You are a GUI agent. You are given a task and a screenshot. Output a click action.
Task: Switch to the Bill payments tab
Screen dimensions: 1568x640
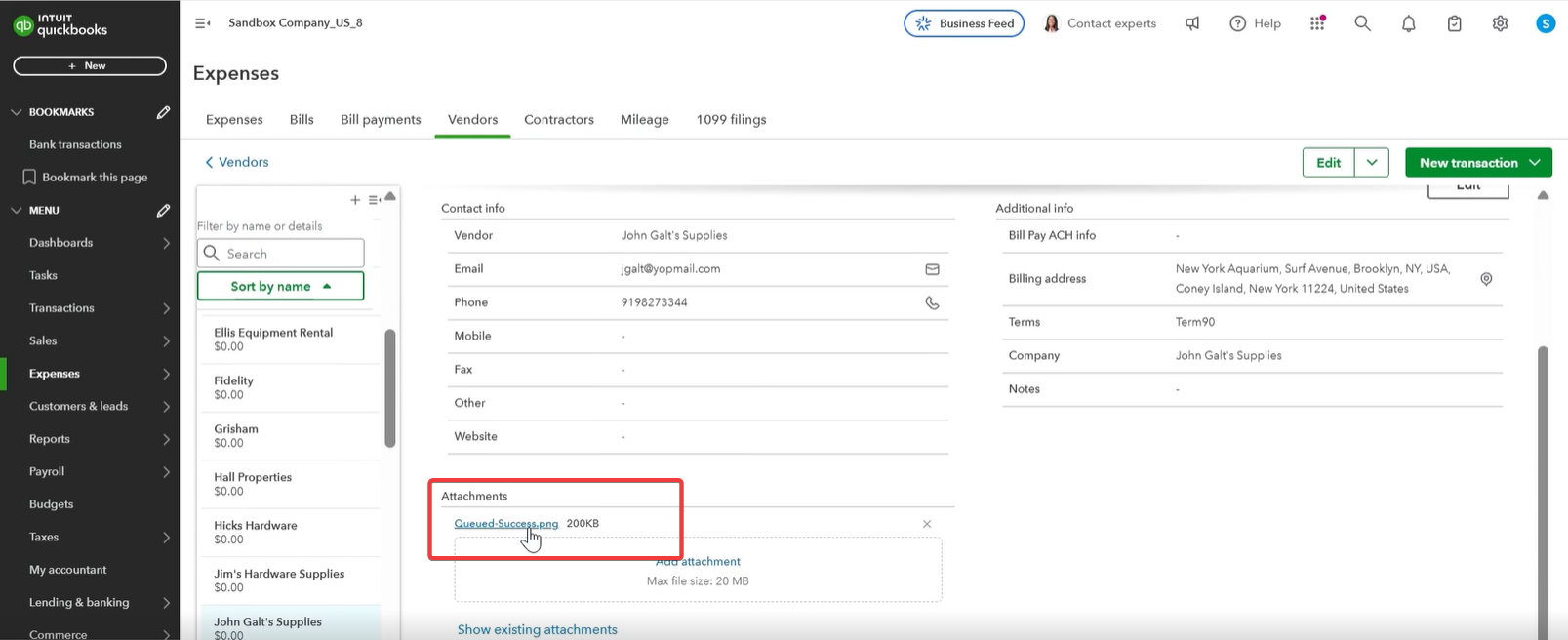(x=381, y=119)
